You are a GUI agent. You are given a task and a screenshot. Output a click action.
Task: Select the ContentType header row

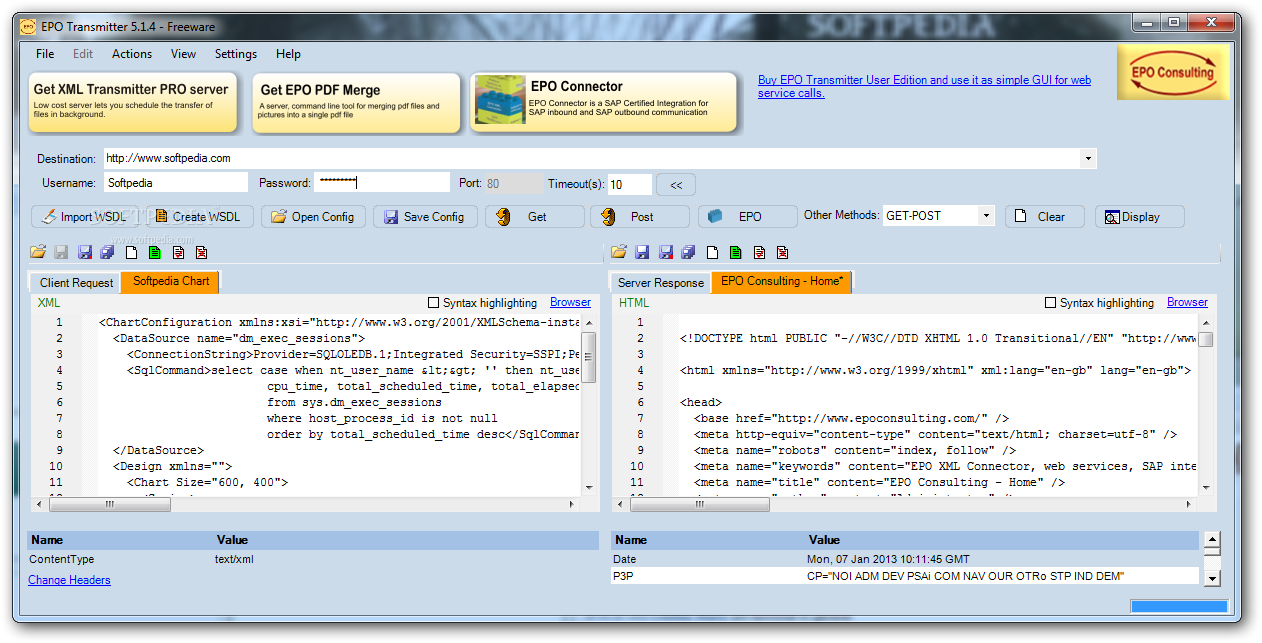[x=312, y=559]
